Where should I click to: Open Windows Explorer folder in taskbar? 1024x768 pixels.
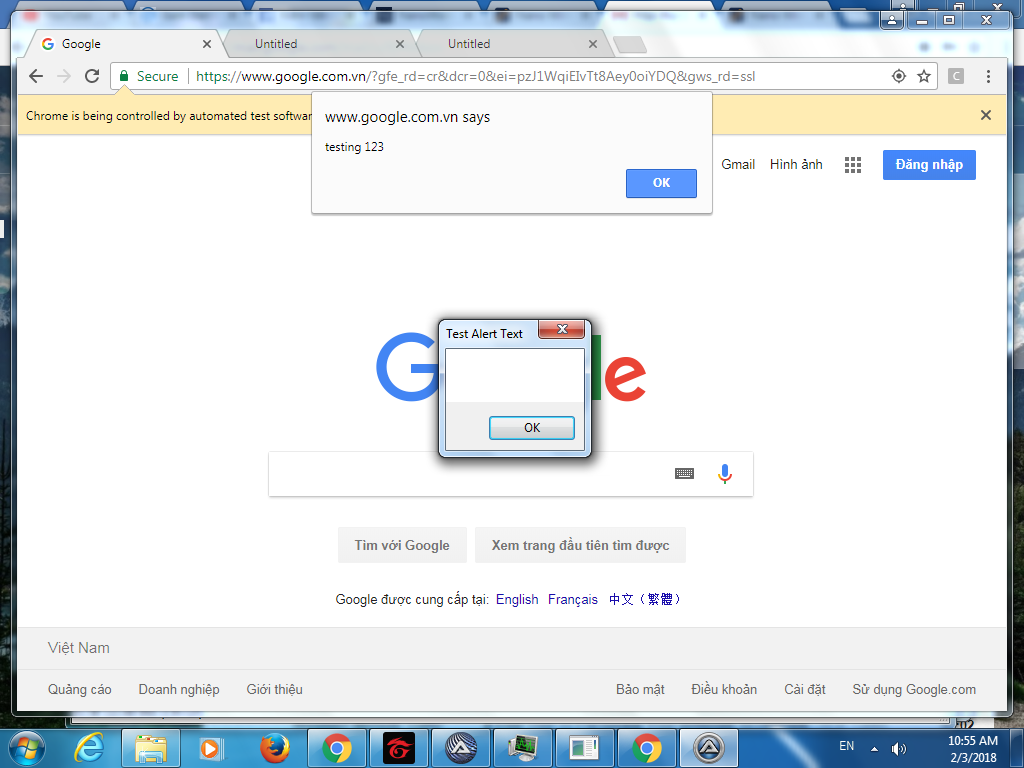(x=151, y=748)
